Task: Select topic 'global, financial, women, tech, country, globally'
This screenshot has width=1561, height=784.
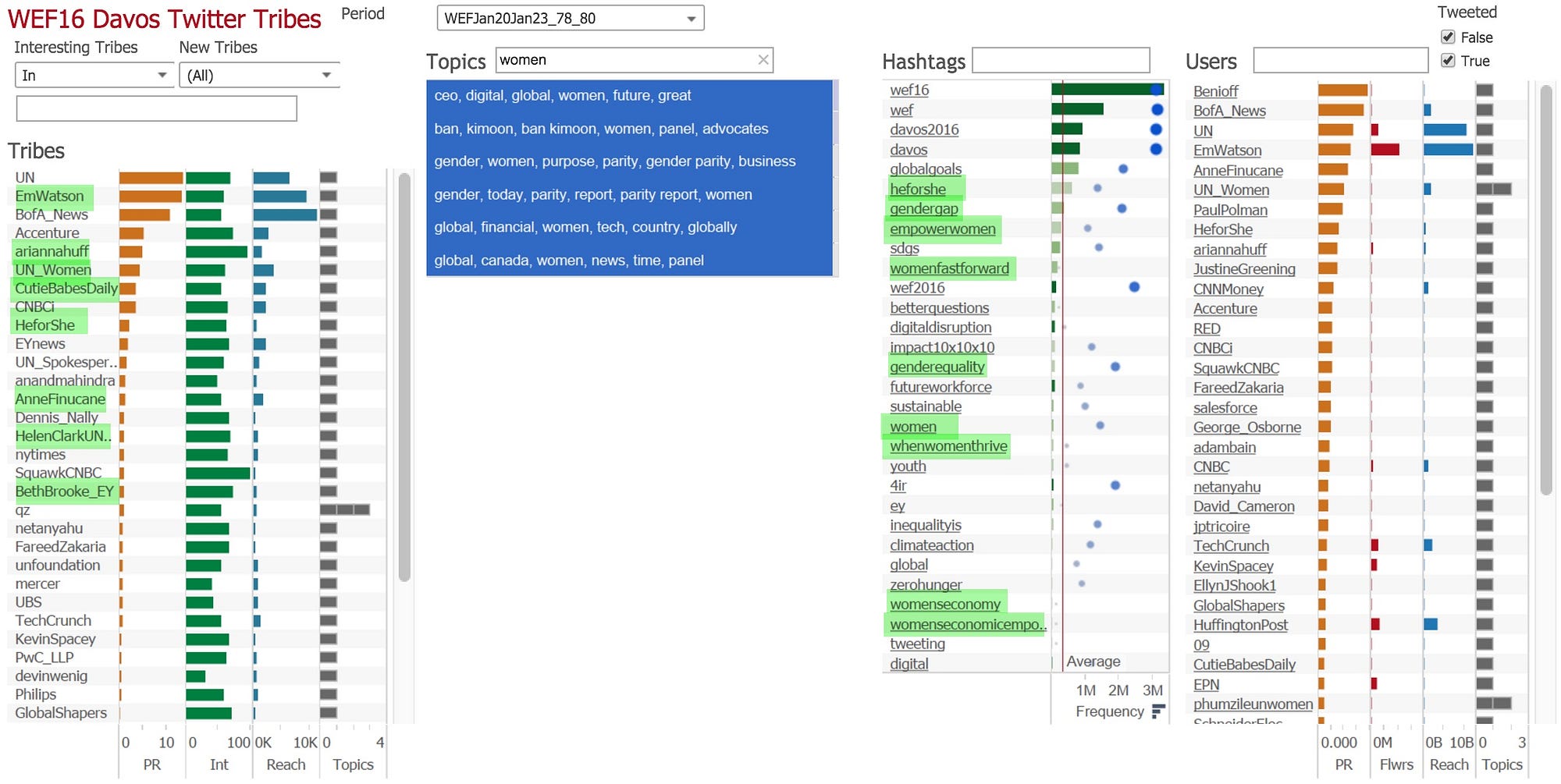Action: click(x=629, y=228)
